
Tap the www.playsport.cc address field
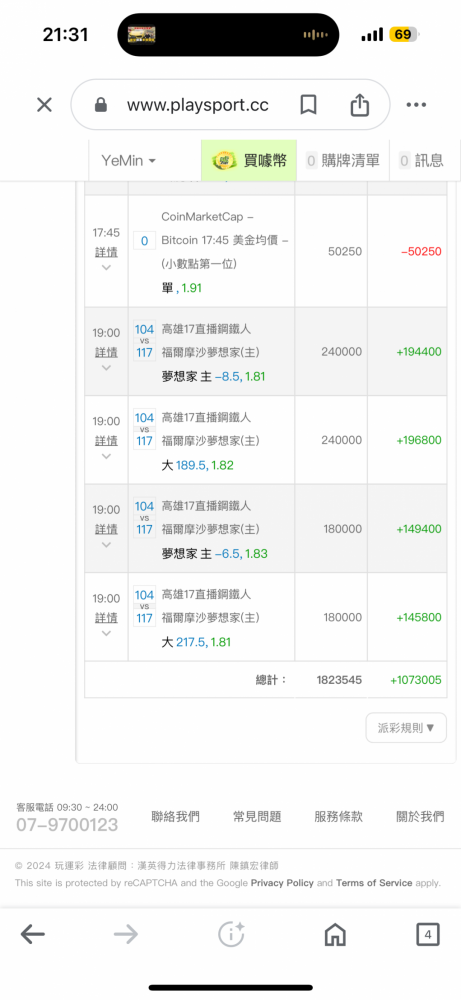tap(198, 105)
